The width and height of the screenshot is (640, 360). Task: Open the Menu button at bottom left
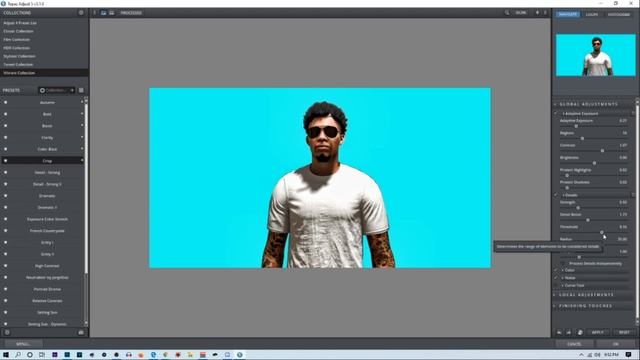(x=23, y=344)
